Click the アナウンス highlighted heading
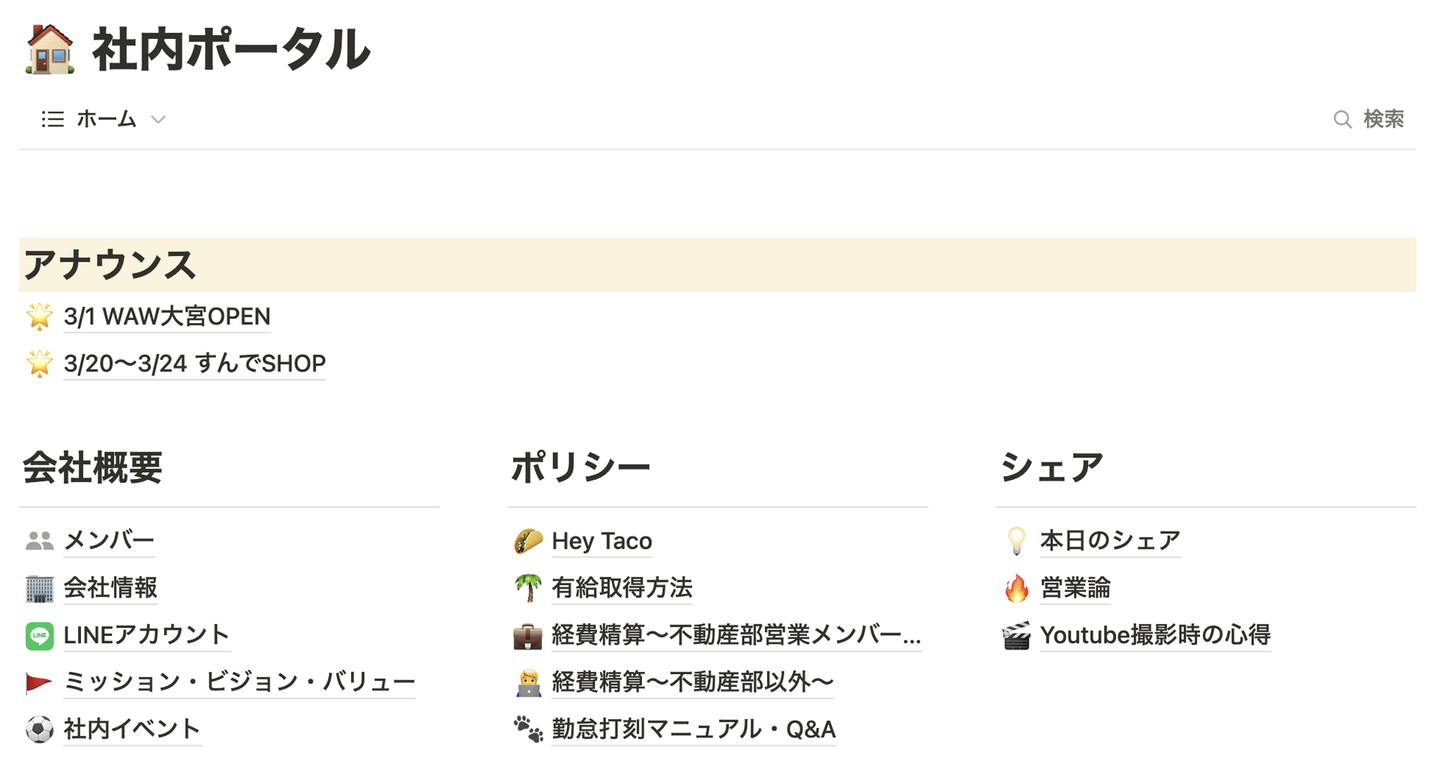Image resolution: width=1440 pixels, height=758 pixels. (x=110, y=265)
